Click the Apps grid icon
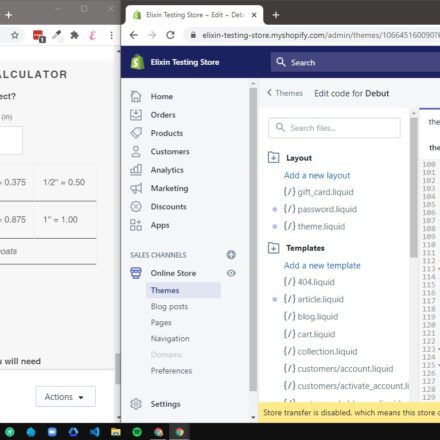 coord(136,225)
